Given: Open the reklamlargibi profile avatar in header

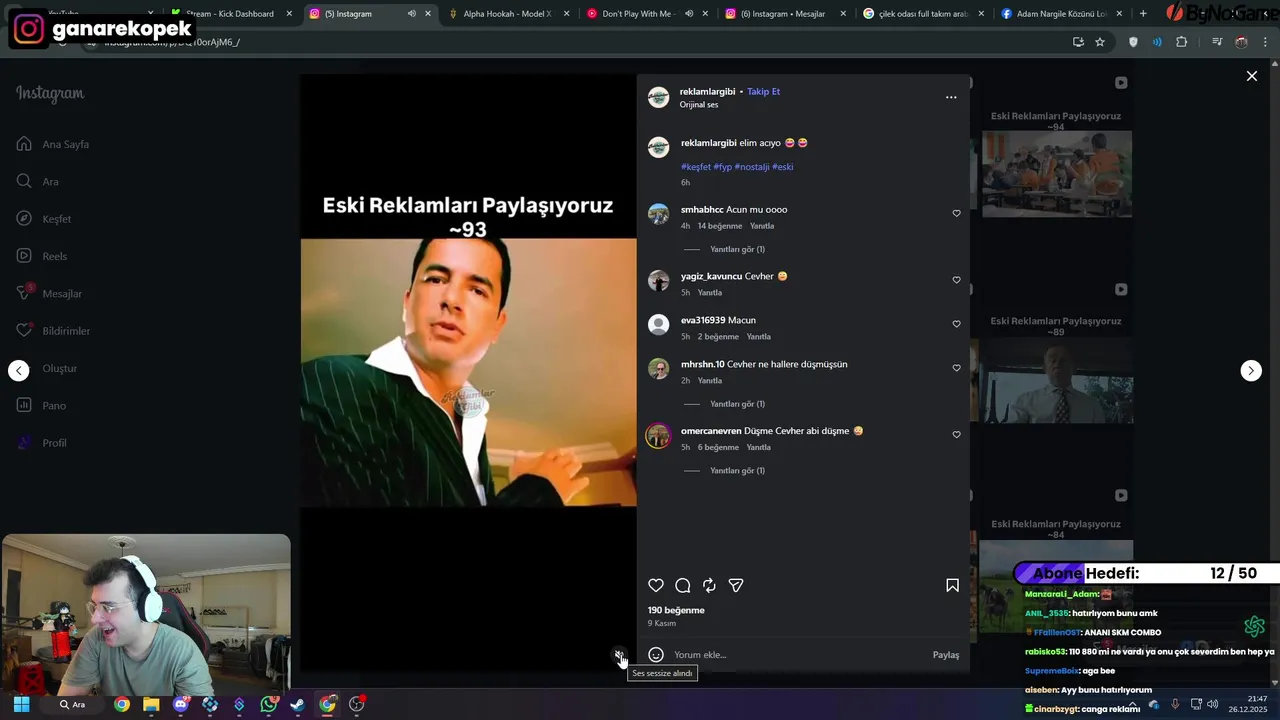Looking at the screenshot, I should click(658, 97).
